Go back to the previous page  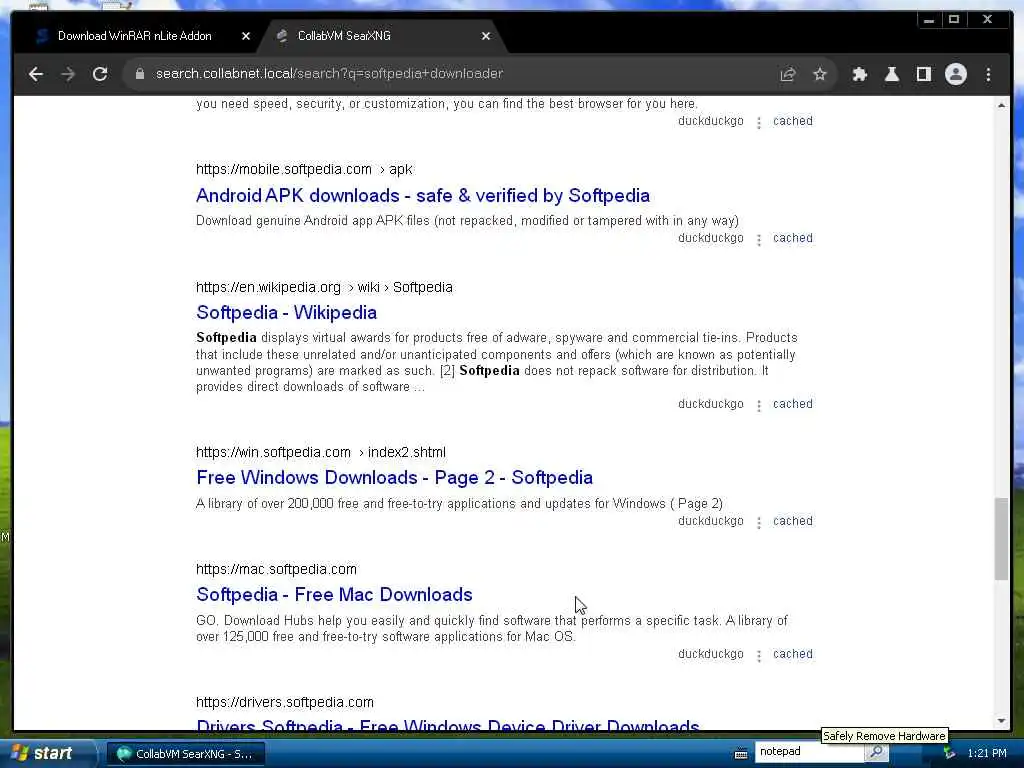[x=36, y=74]
